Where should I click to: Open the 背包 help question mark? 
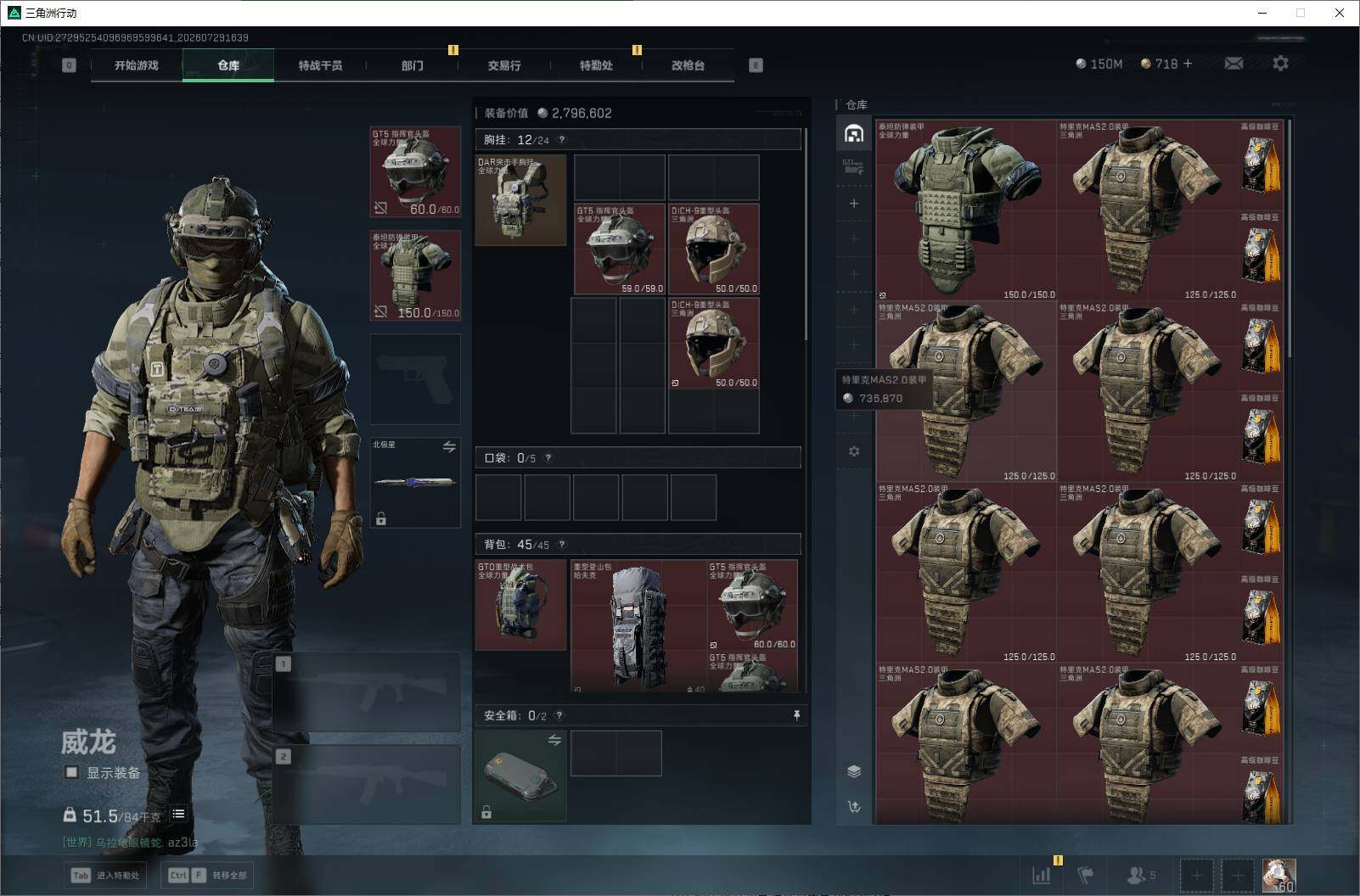click(561, 545)
